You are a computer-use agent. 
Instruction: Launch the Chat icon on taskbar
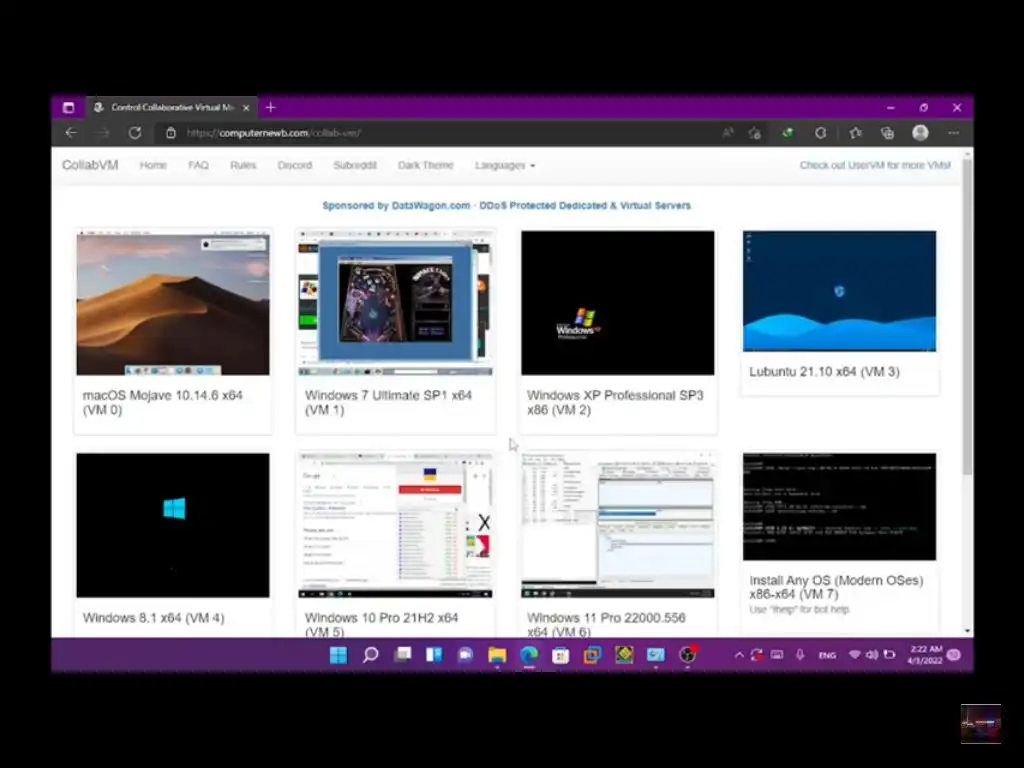[x=465, y=654]
